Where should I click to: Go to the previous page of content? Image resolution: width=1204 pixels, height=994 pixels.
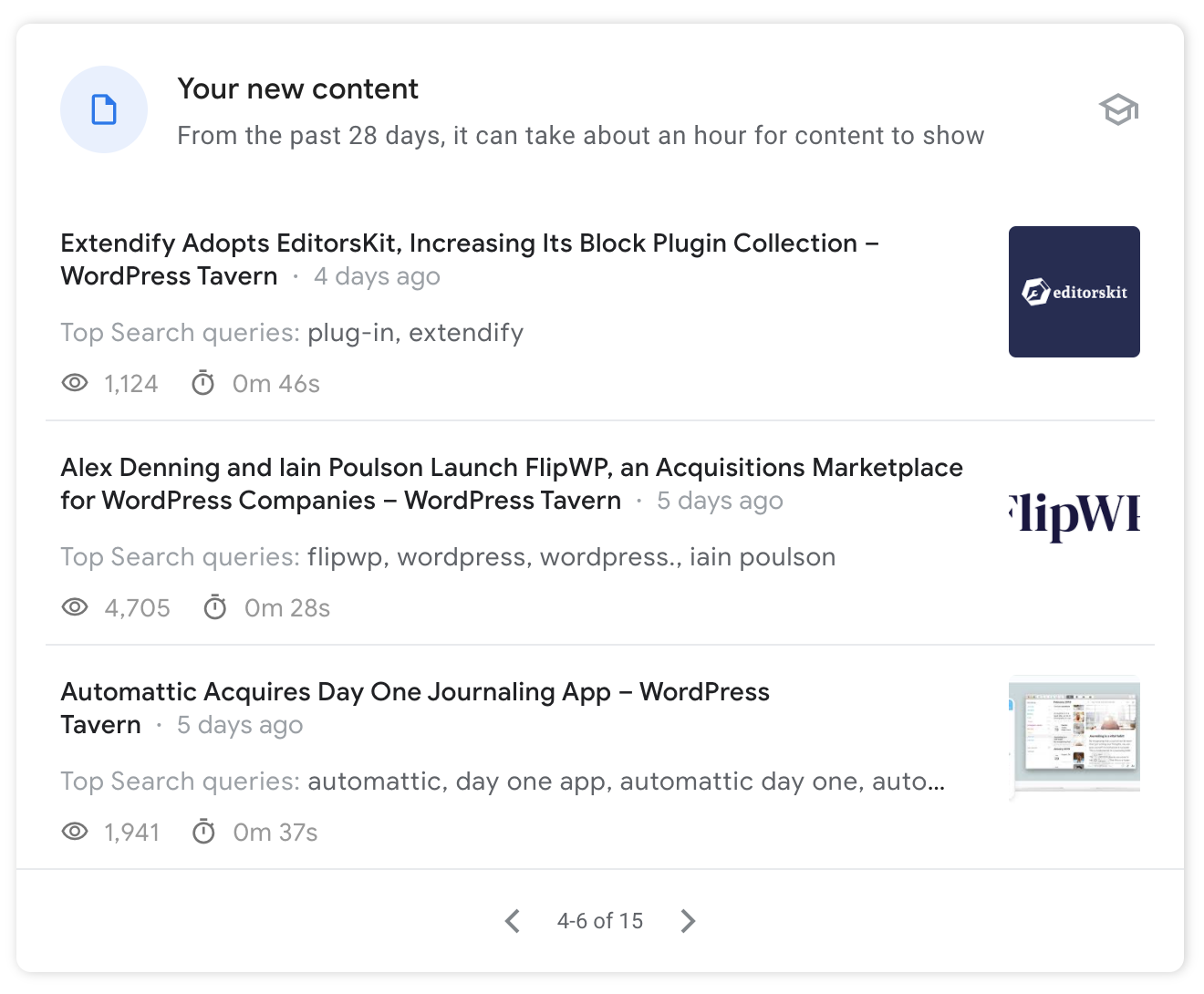513,921
